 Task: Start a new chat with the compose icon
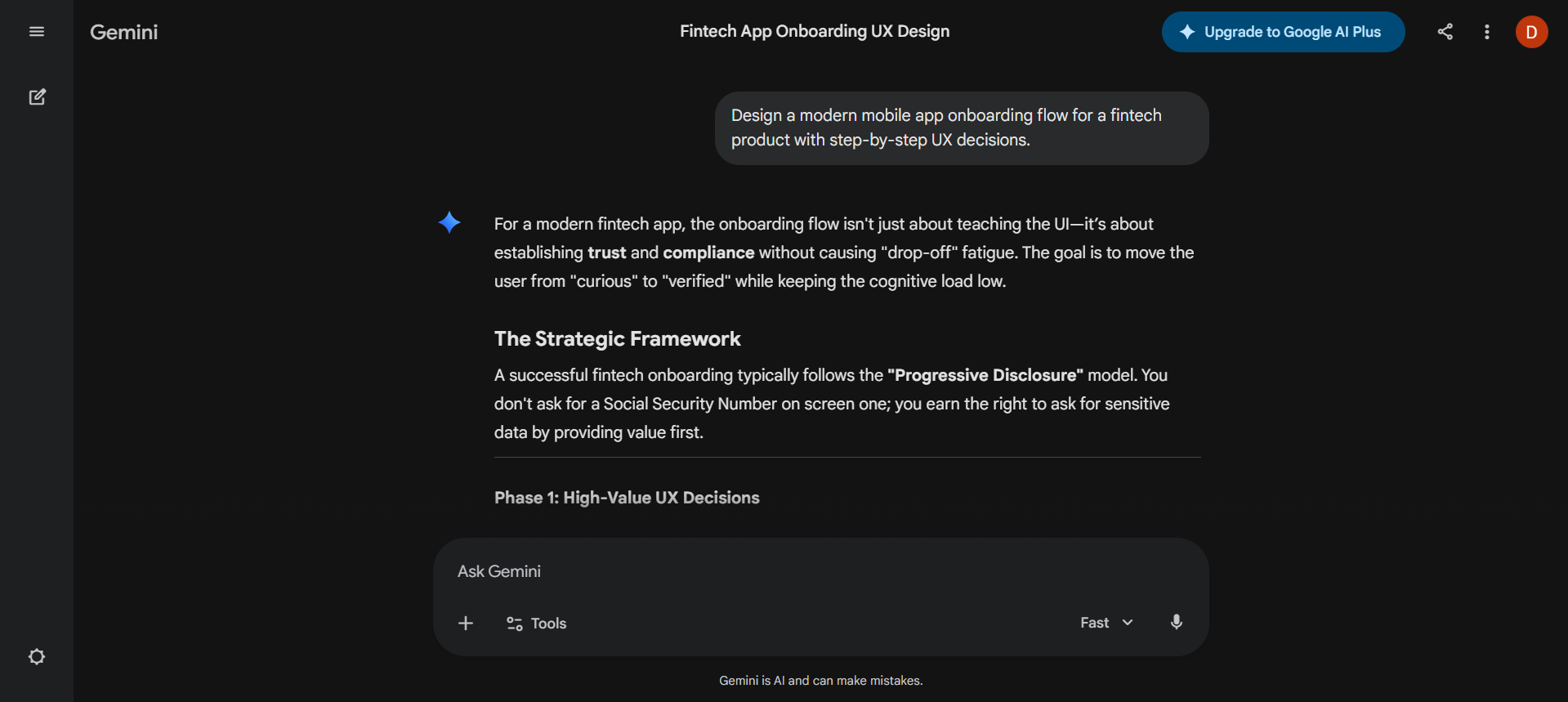[x=38, y=96]
